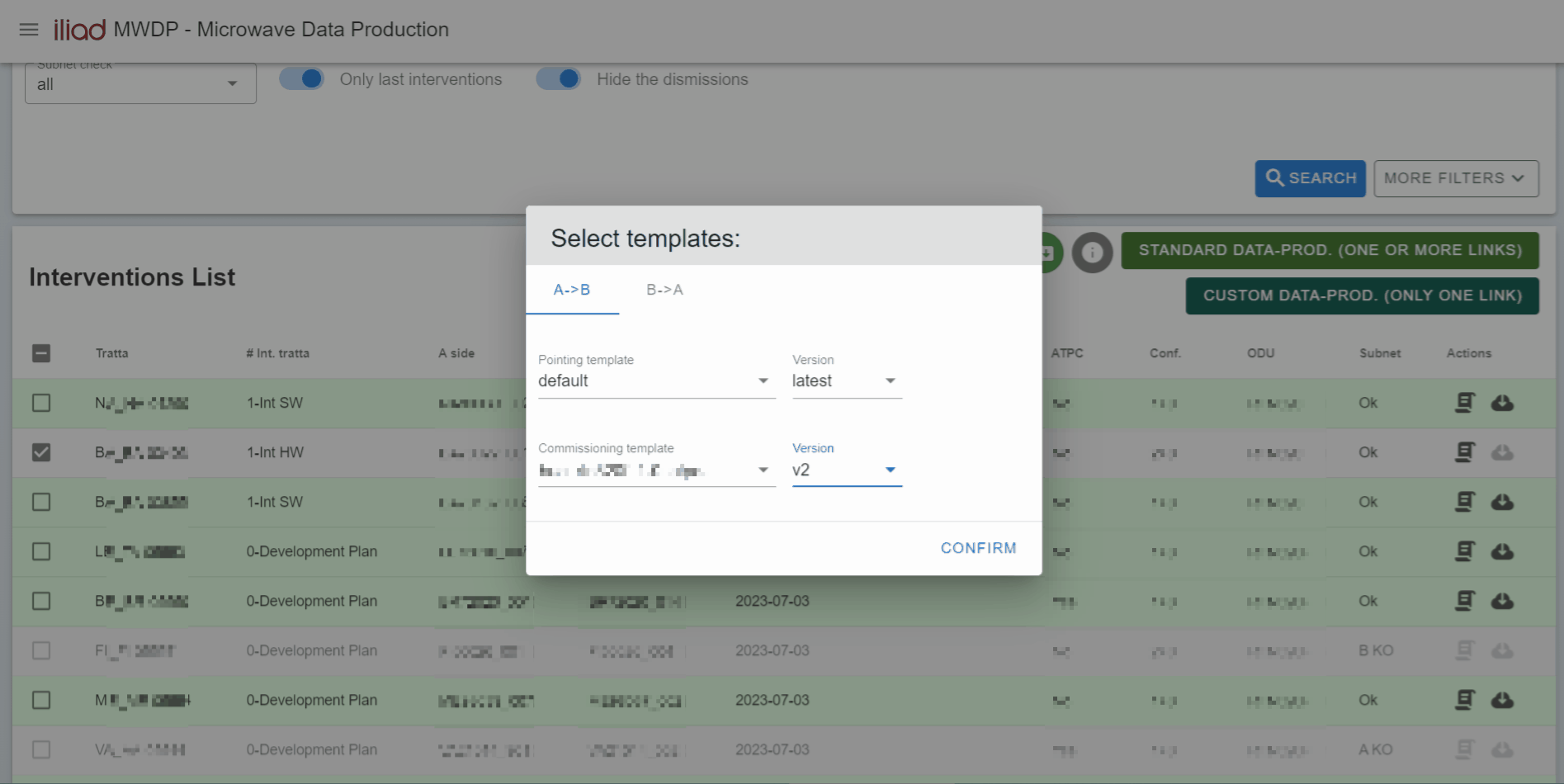Screen dimensions: 1564x784
Task: Click Subnet column header
Action: (1380, 353)
